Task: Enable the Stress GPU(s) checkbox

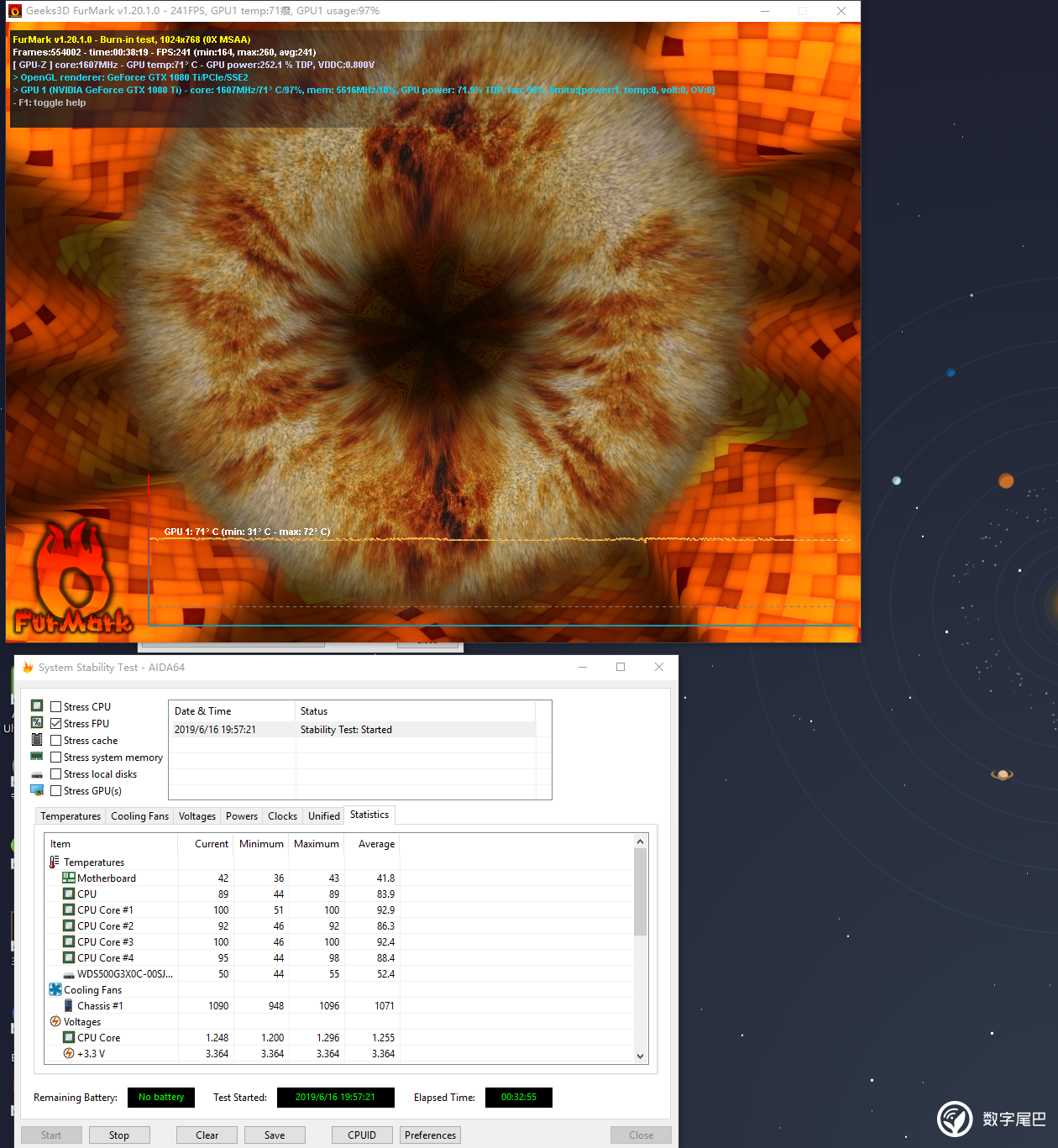Action: click(x=56, y=790)
